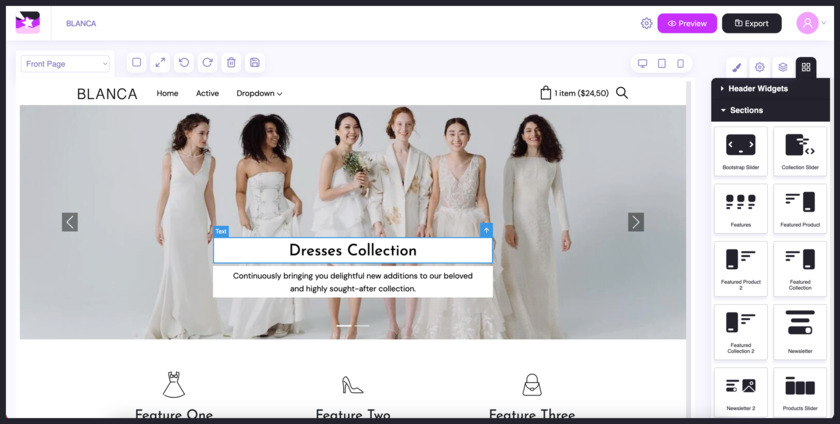This screenshot has width=840, height=424.
Task: Open the Front Page selector dropdown
Action: [66, 64]
